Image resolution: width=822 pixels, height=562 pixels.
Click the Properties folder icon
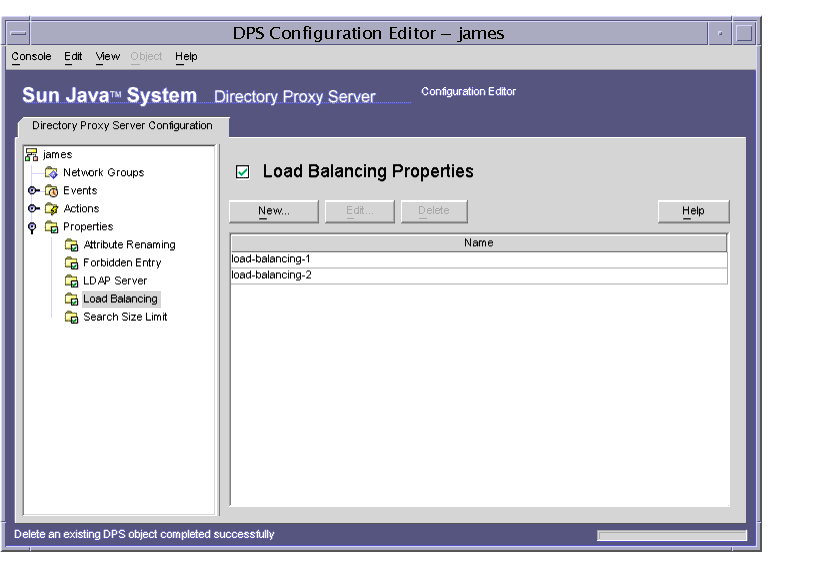pyautogui.click(x=51, y=226)
